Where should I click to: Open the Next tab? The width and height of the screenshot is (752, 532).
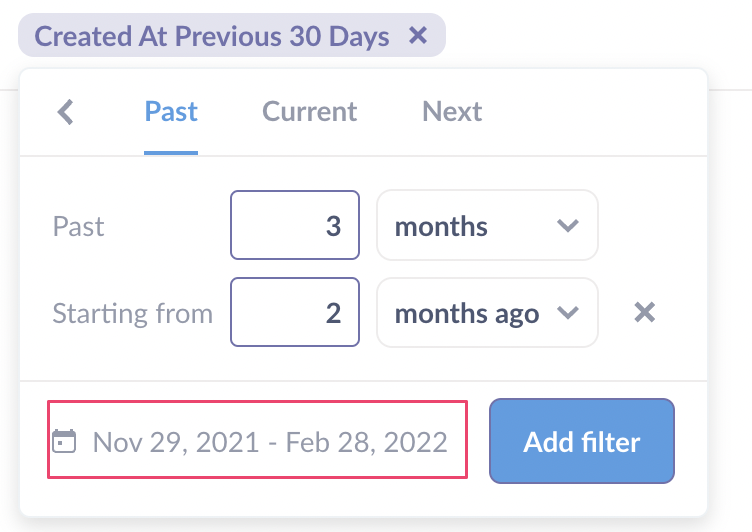click(x=452, y=111)
